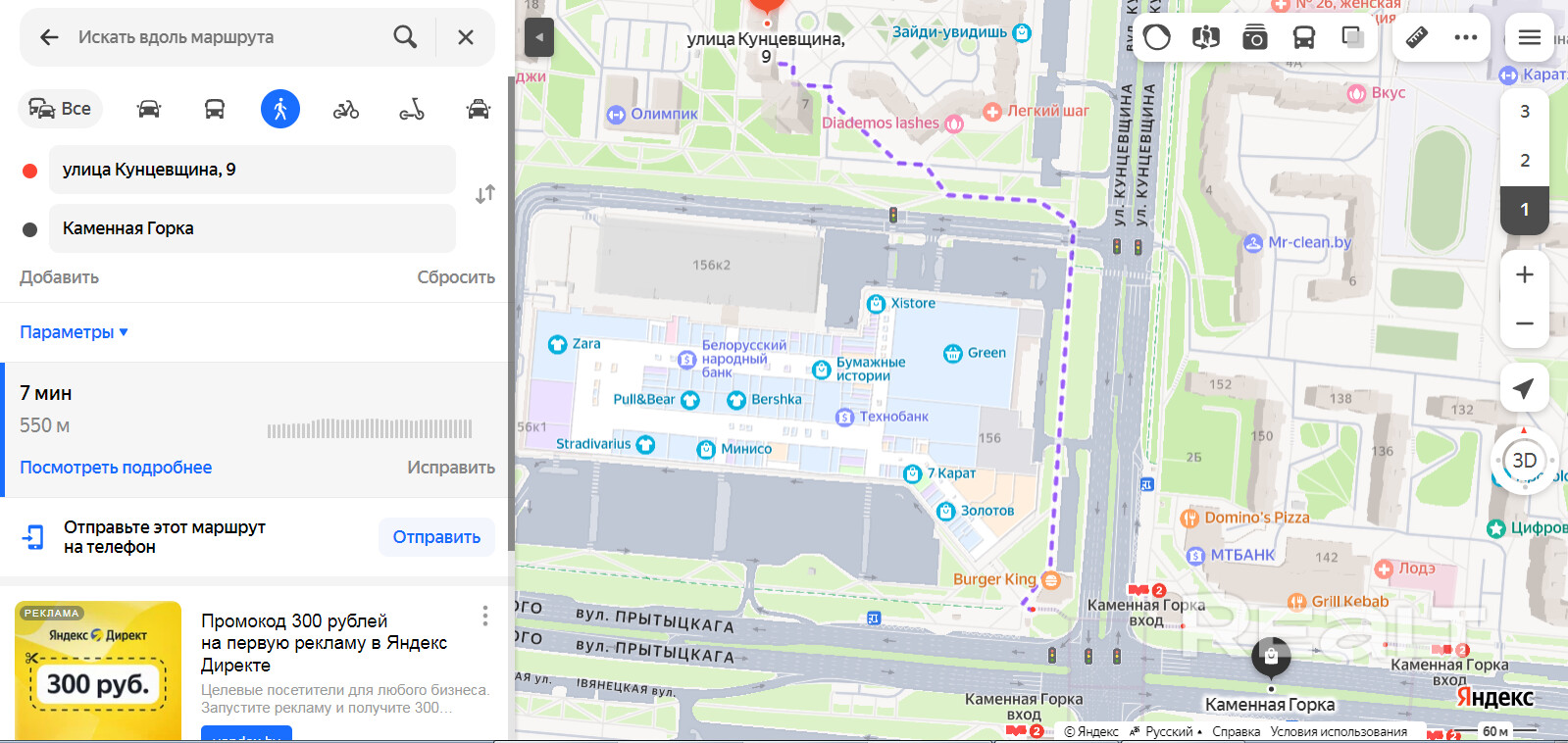Select floor 1 in the floor switcher
This screenshot has width=1568, height=743.
point(1525,210)
